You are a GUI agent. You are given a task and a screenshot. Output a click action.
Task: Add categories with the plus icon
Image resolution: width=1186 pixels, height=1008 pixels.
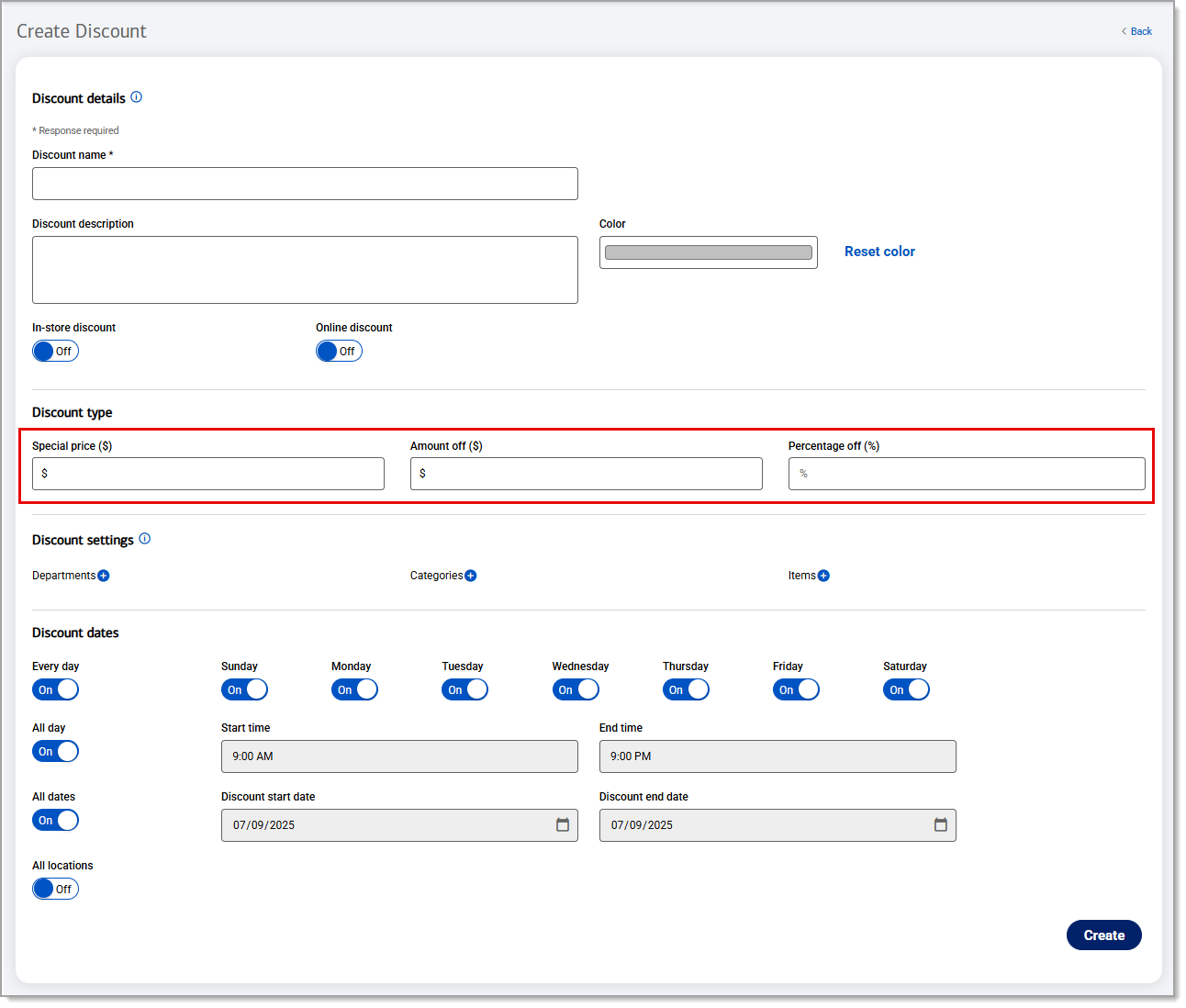(471, 576)
